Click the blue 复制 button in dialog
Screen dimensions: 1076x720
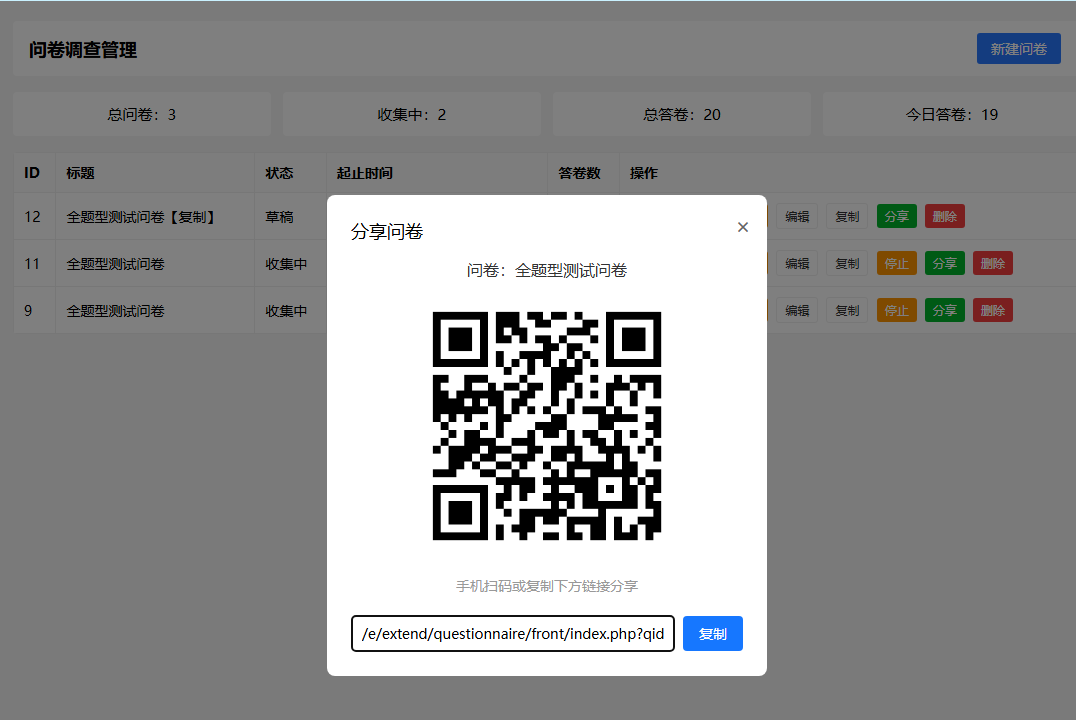(x=712, y=634)
